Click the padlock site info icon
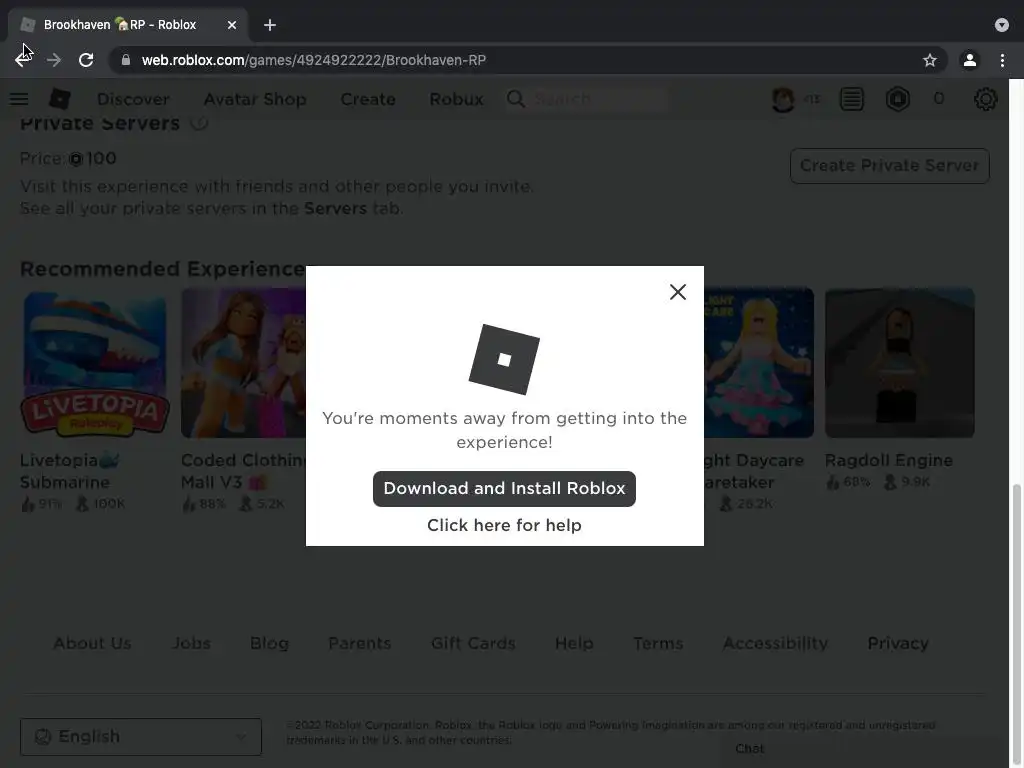 coord(126,60)
